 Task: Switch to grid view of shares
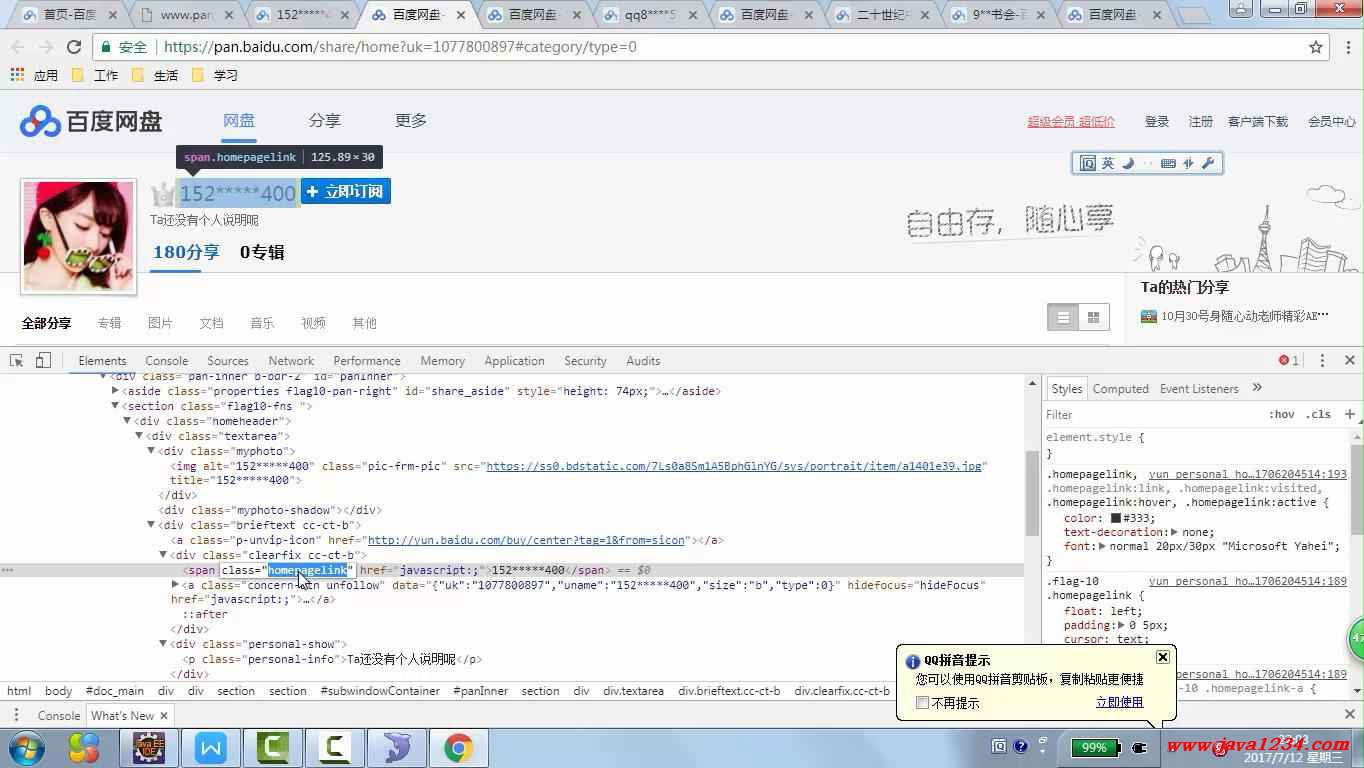click(x=1093, y=317)
